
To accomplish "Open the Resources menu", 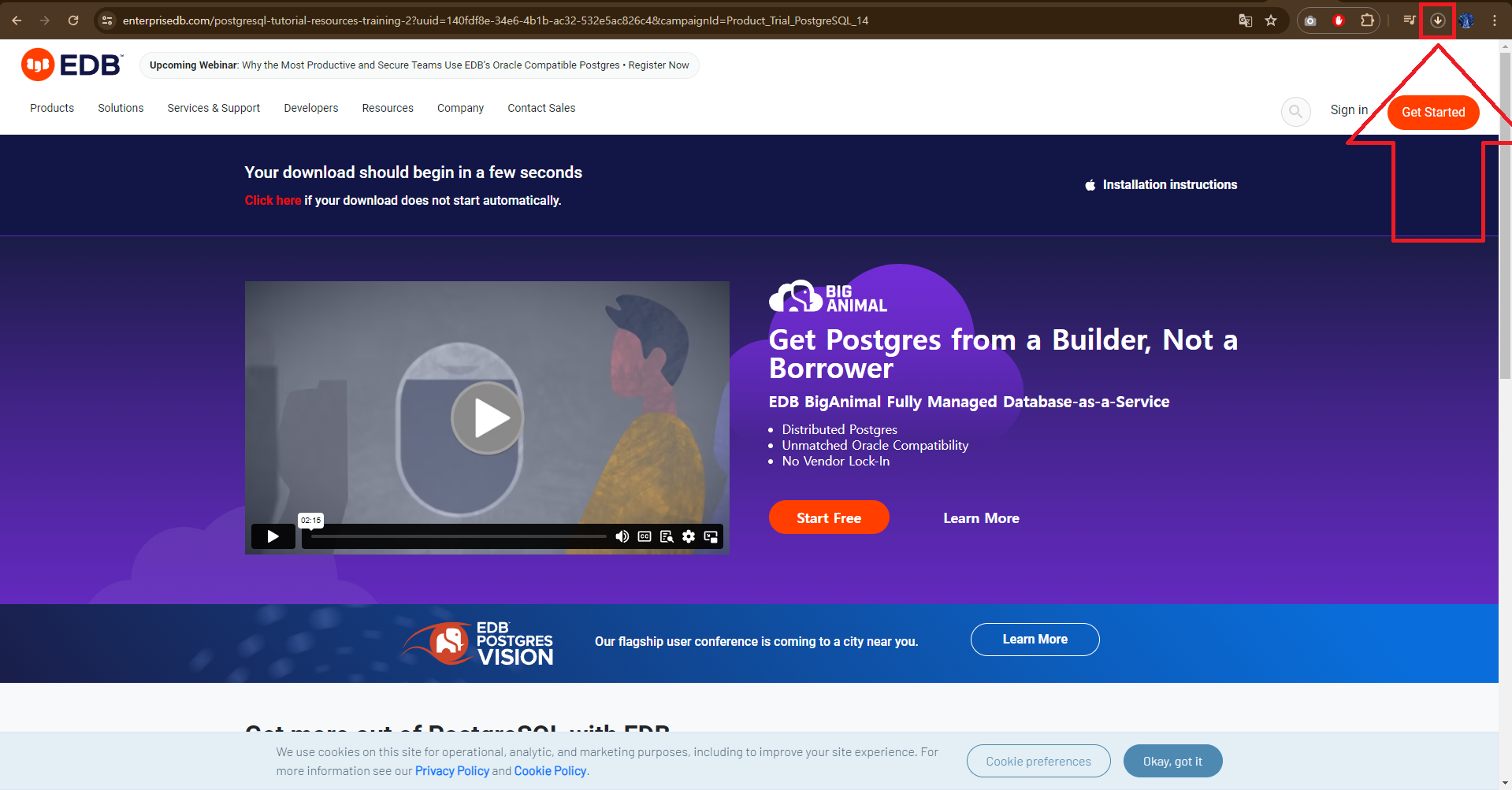I will click(x=388, y=108).
